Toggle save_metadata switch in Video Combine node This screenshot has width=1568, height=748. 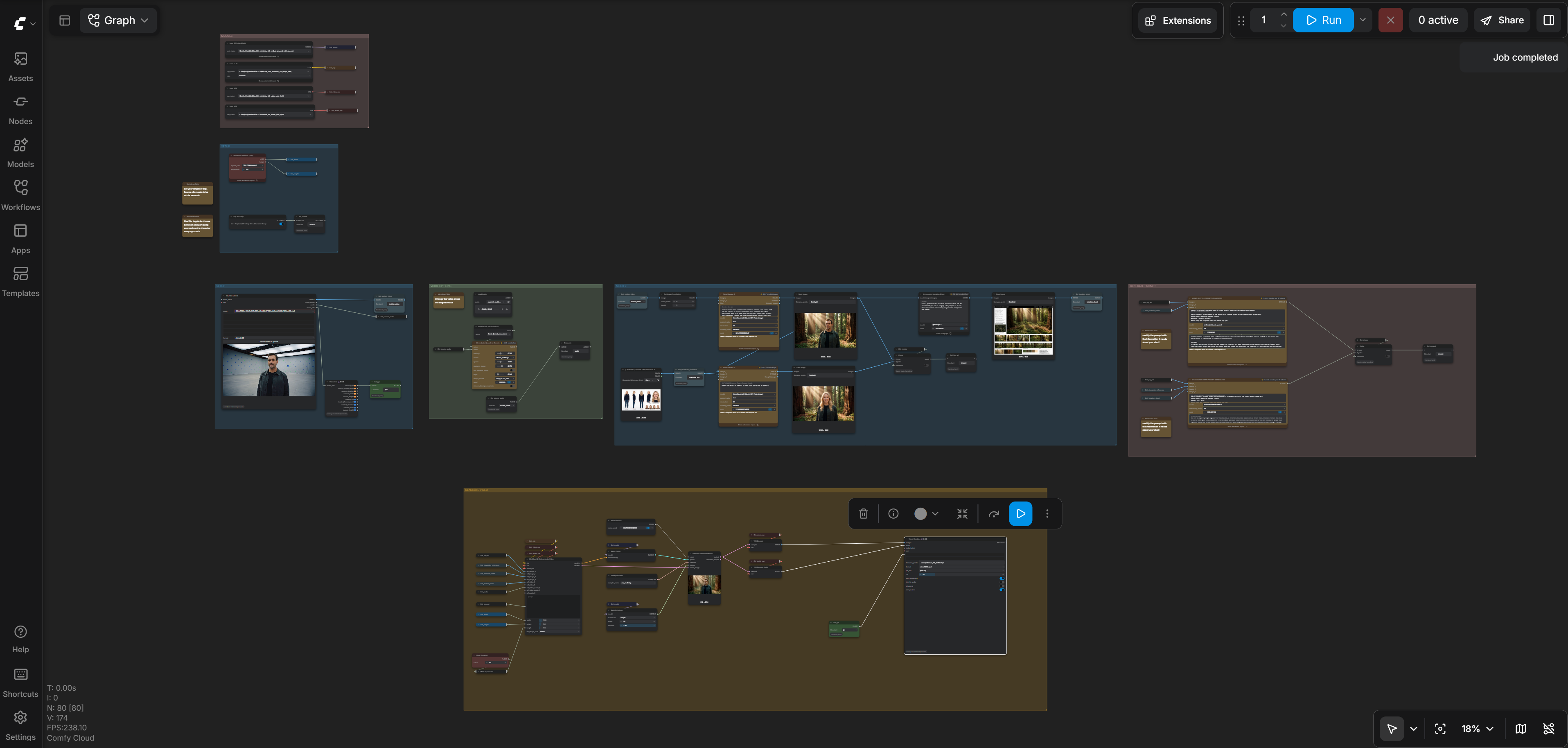click(x=1002, y=579)
